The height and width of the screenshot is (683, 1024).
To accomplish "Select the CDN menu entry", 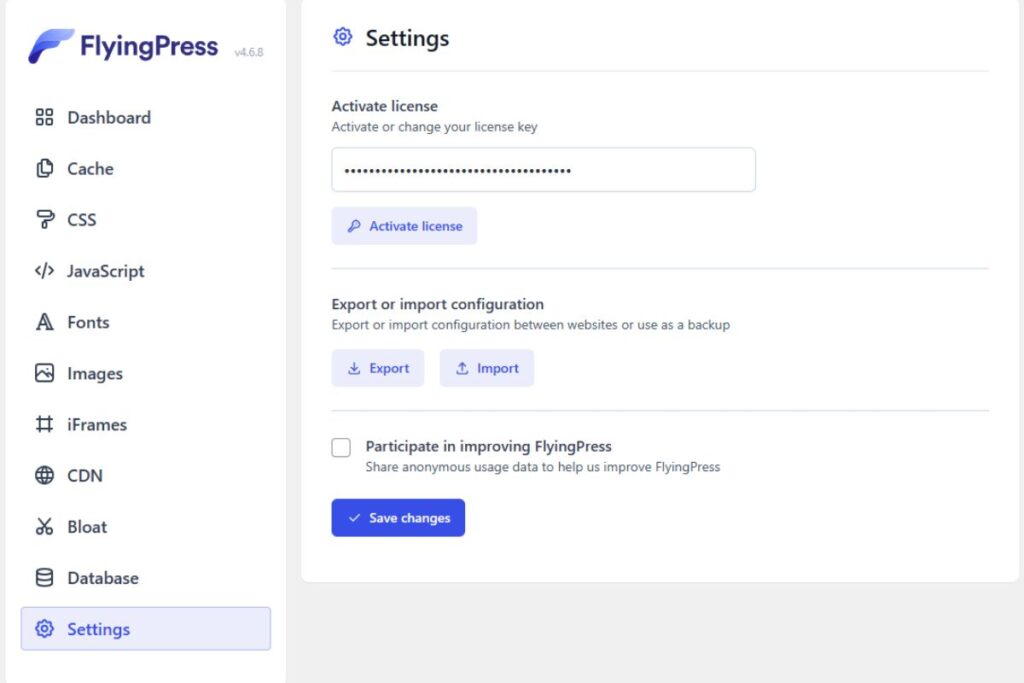I will click(x=146, y=475).
